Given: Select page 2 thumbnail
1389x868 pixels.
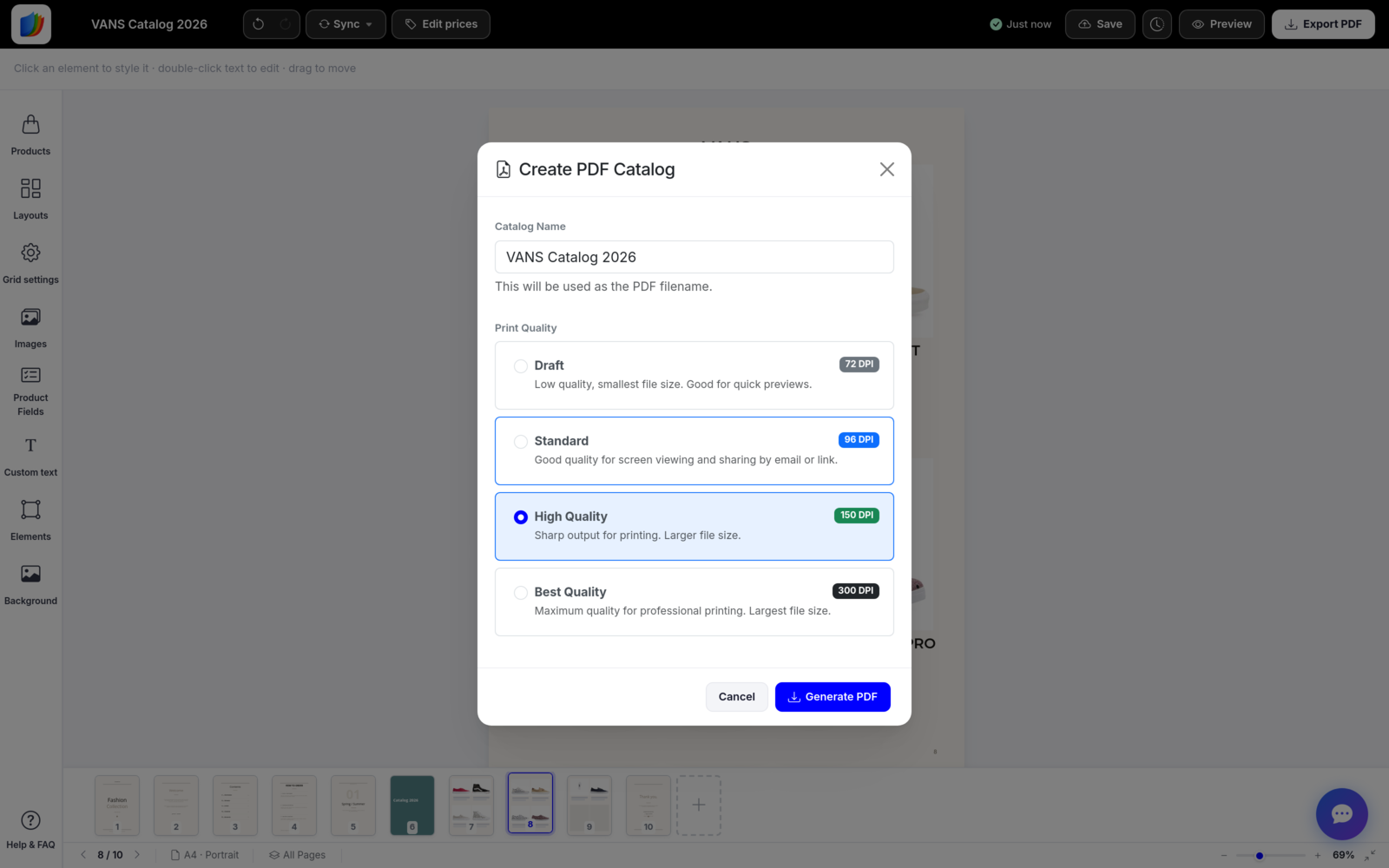Looking at the screenshot, I should point(176,806).
